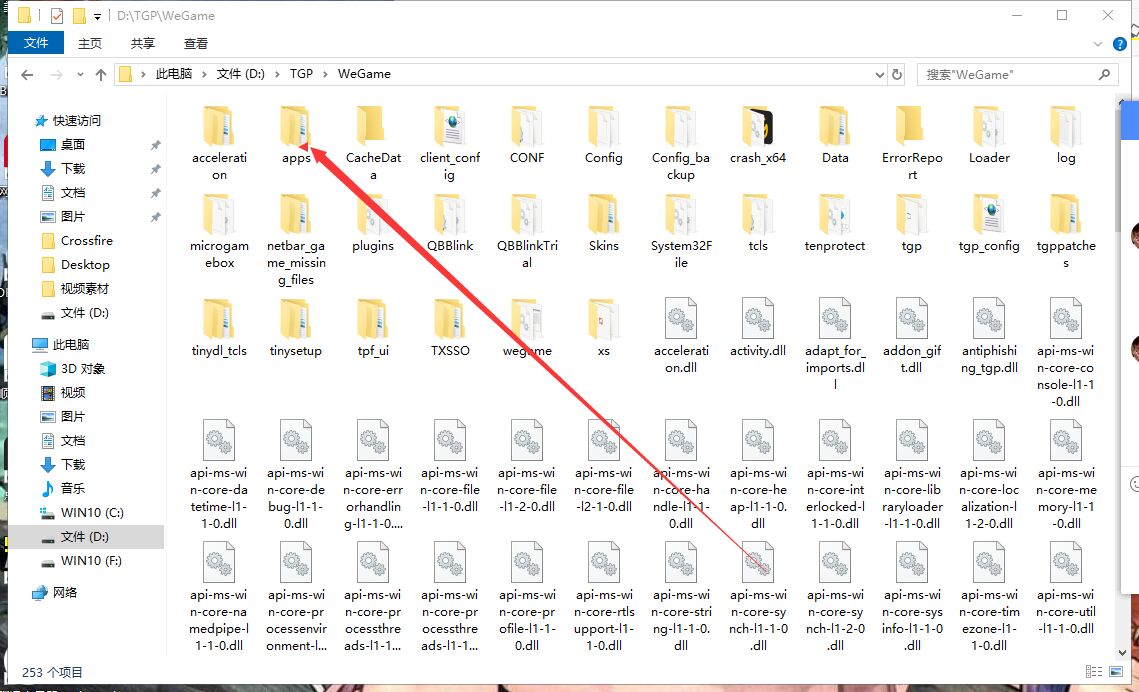Go back to previous folder

tap(28, 74)
